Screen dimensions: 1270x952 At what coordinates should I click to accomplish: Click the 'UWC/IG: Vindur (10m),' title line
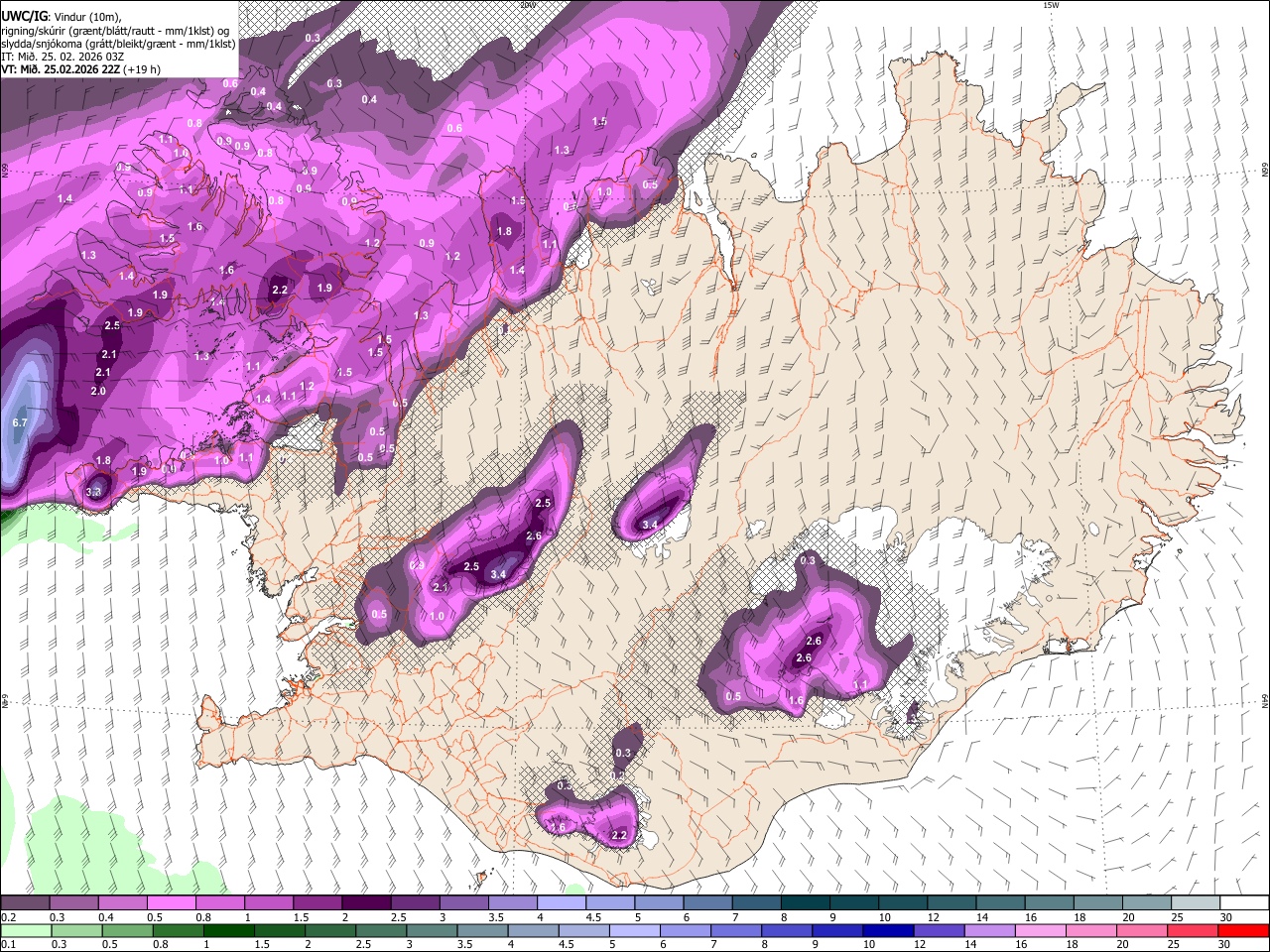click(x=63, y=17)
